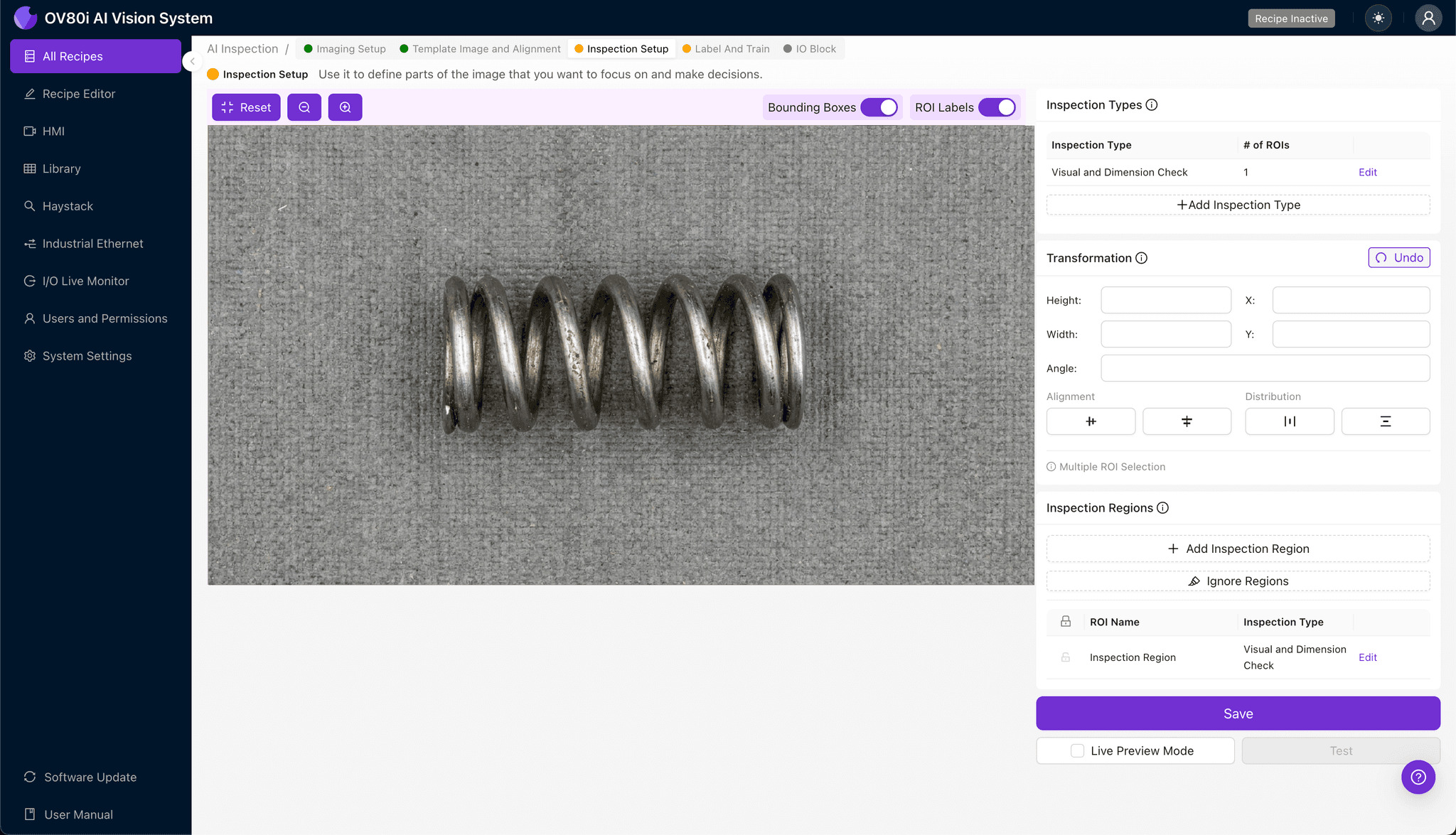Align ROIs horizontally center icon
This screenshot has height=835, width=1456.
1091,421
